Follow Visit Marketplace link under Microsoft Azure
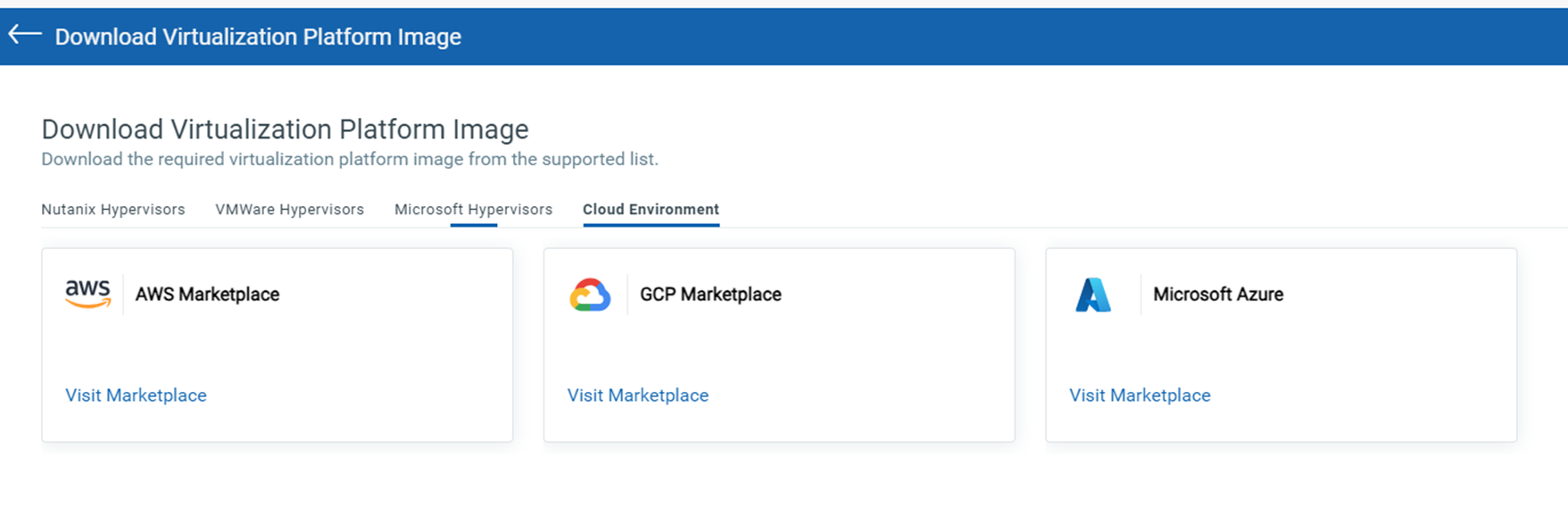Viewport: 1568px width, 524px height. coord(1140,395)
